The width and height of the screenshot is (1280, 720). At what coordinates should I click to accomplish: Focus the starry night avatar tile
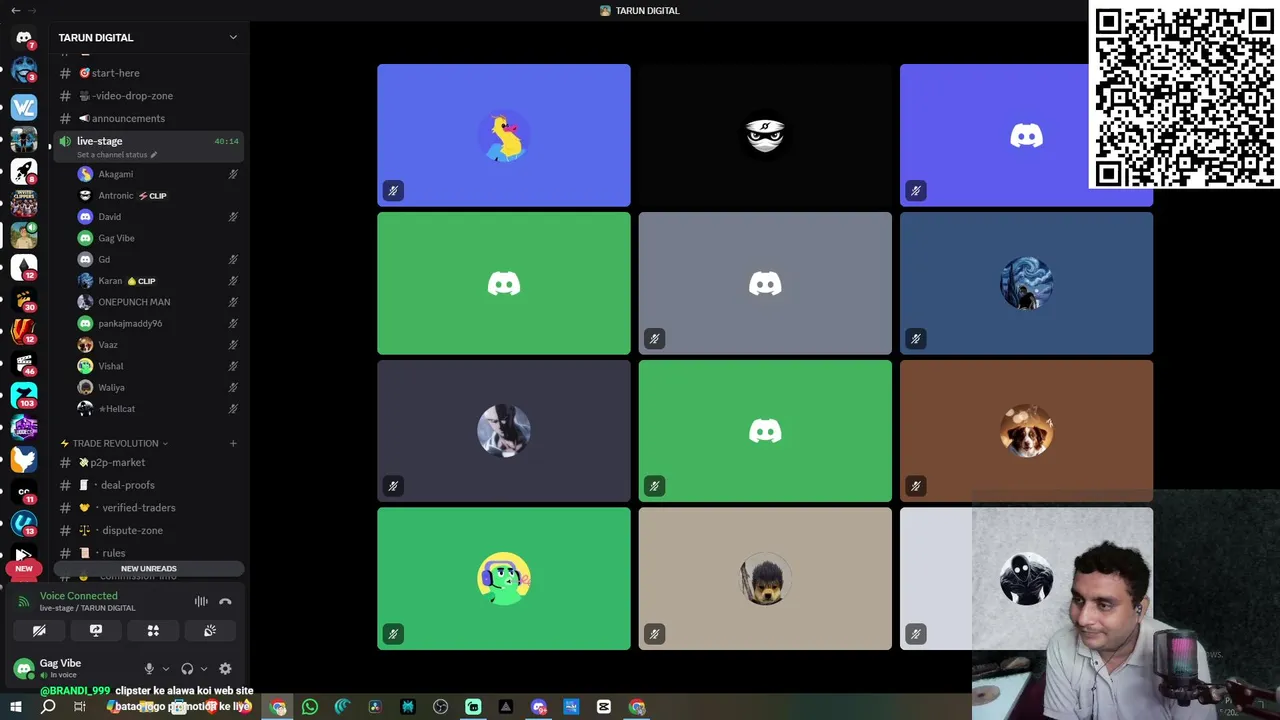(x=1026, y=283)
